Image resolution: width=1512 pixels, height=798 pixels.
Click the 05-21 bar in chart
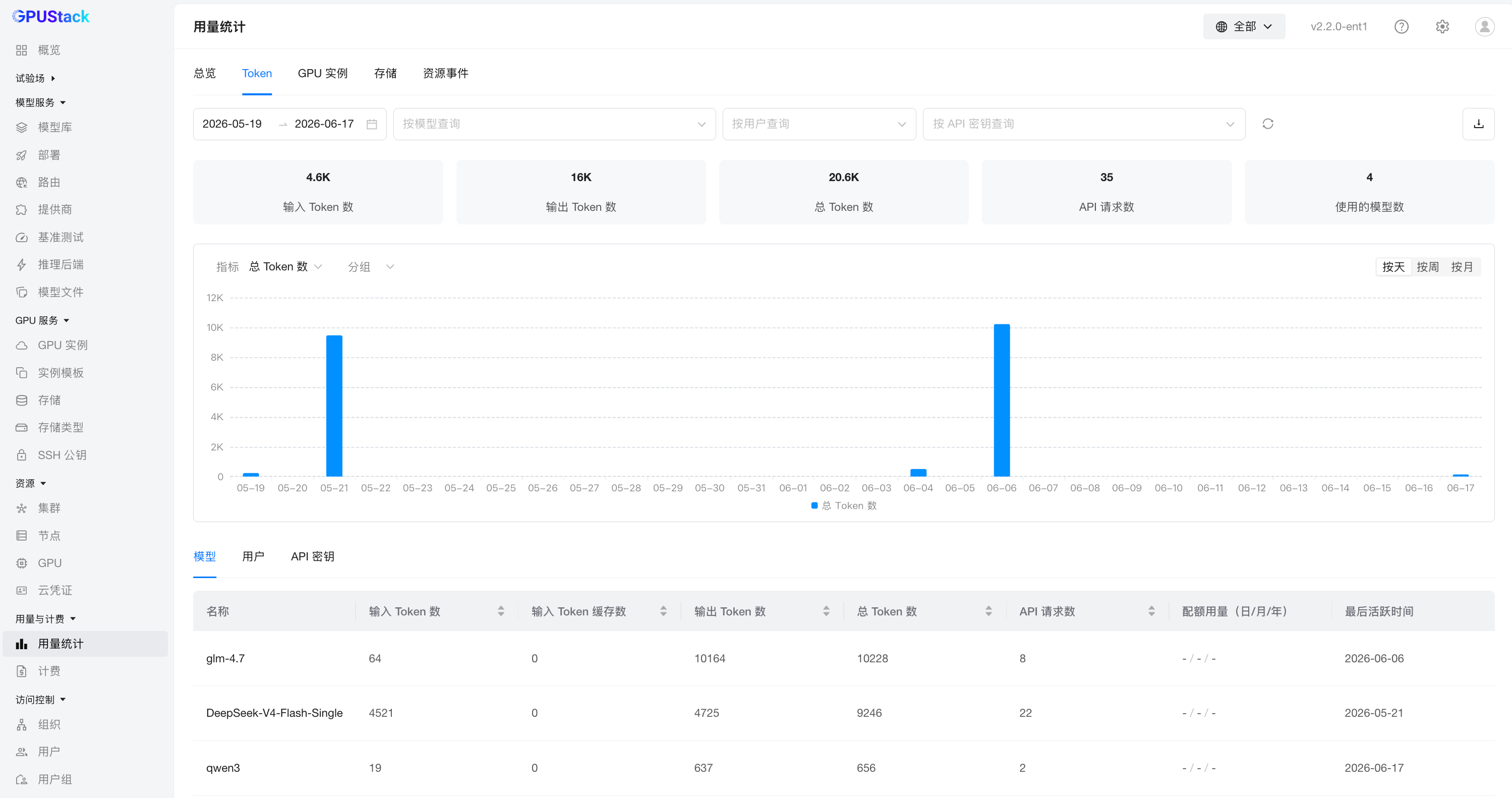[x=334, y=406]
